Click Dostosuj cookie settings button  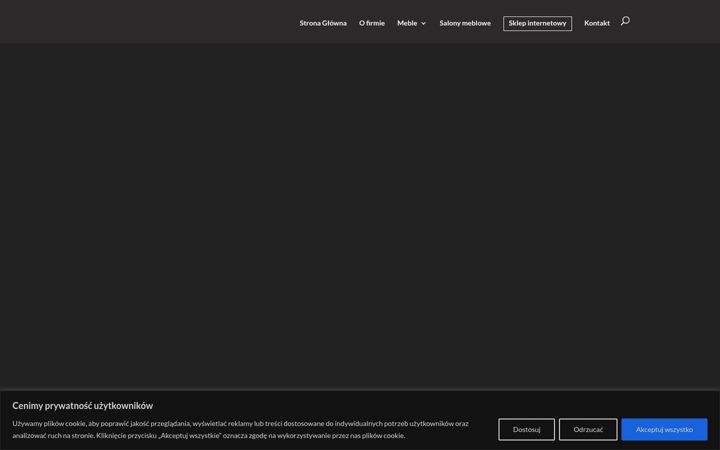point(526,429)
